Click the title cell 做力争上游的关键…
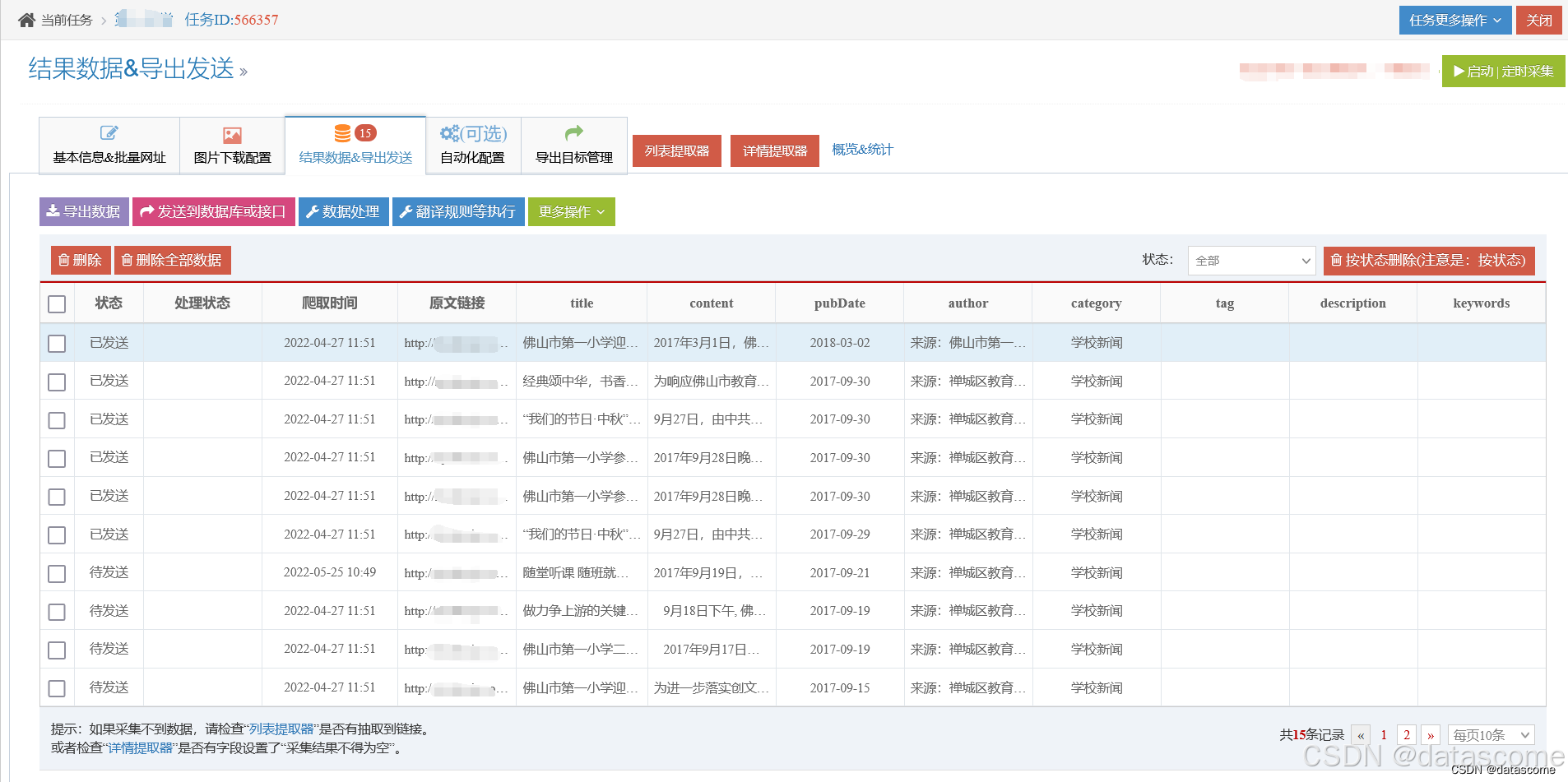This screenshot has width=1568, height=782. [582, 611]
